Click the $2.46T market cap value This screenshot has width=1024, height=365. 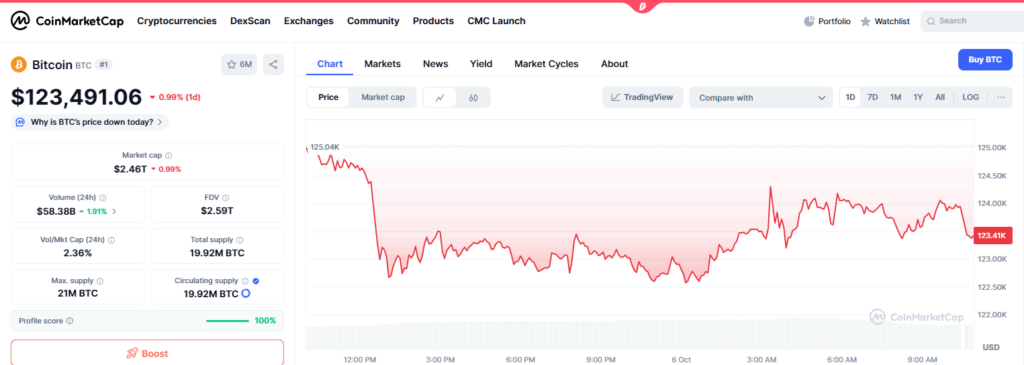131,168
